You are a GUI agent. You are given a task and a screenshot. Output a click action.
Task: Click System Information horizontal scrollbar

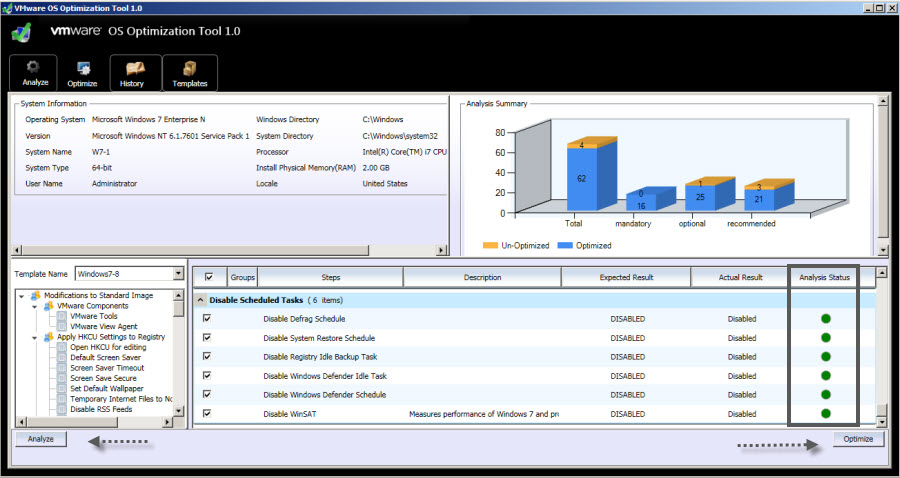[x=195, y=250]
